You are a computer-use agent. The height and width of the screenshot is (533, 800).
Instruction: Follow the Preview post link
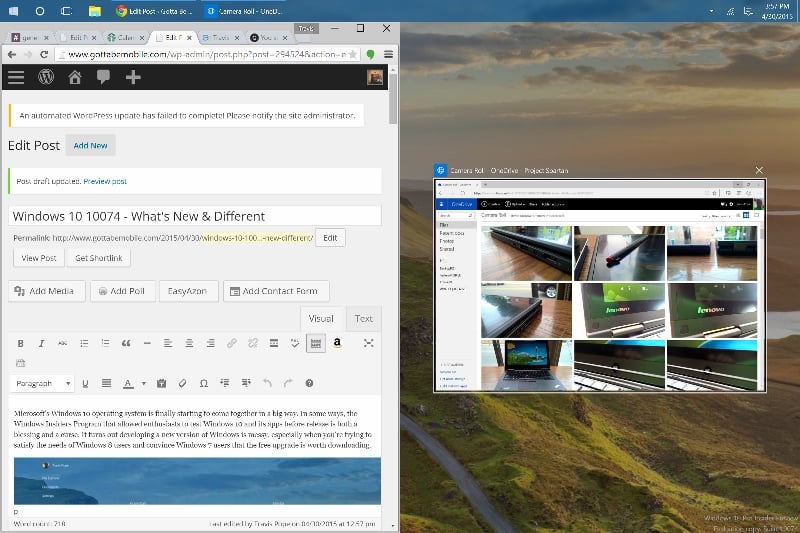[105, 181]
